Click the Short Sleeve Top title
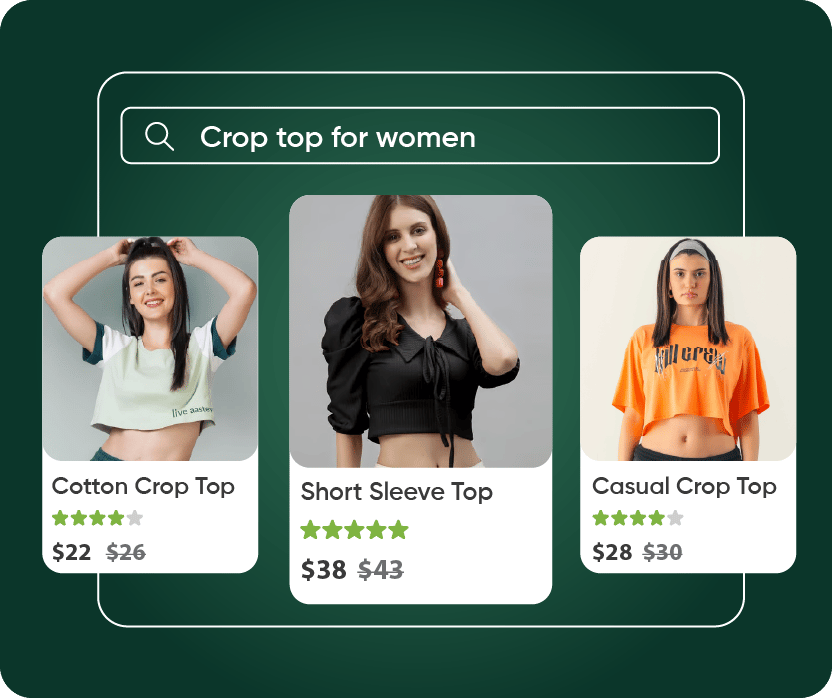The height and width of the screenshot is (698, 832). click(x=396, y=492)
